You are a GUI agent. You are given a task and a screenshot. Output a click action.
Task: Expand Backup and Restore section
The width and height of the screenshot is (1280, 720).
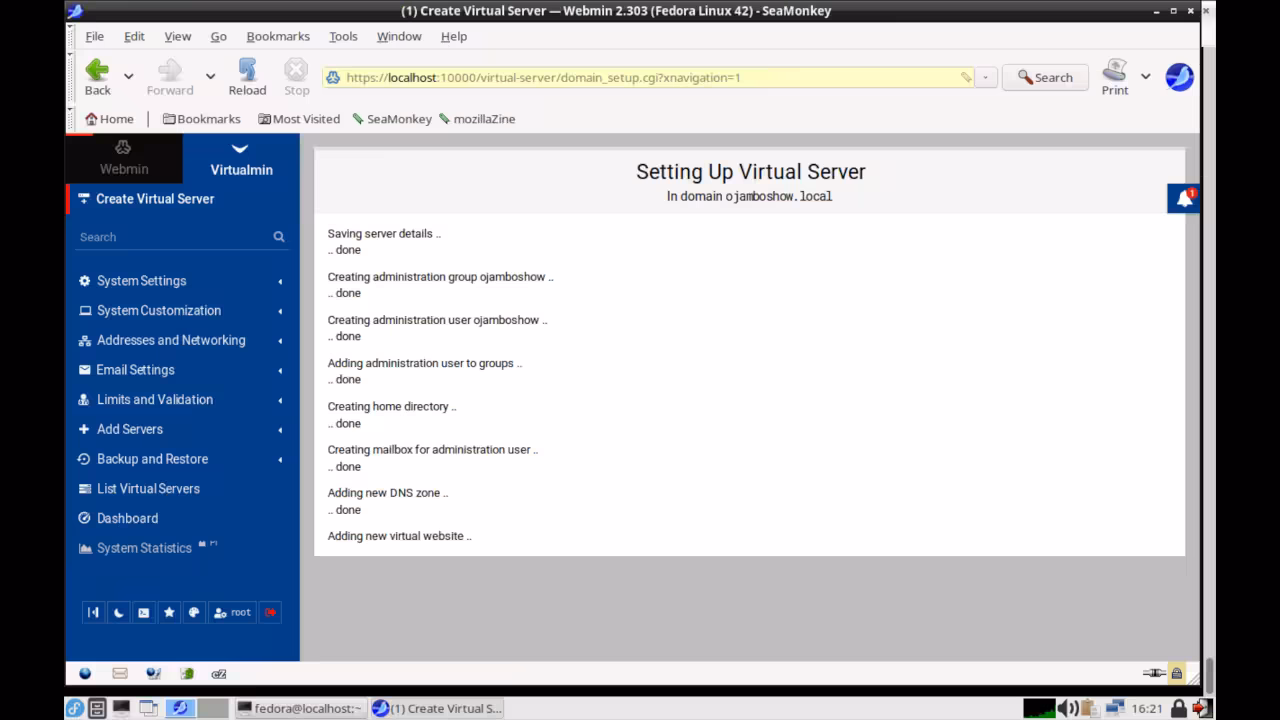(x=182, y=459)
